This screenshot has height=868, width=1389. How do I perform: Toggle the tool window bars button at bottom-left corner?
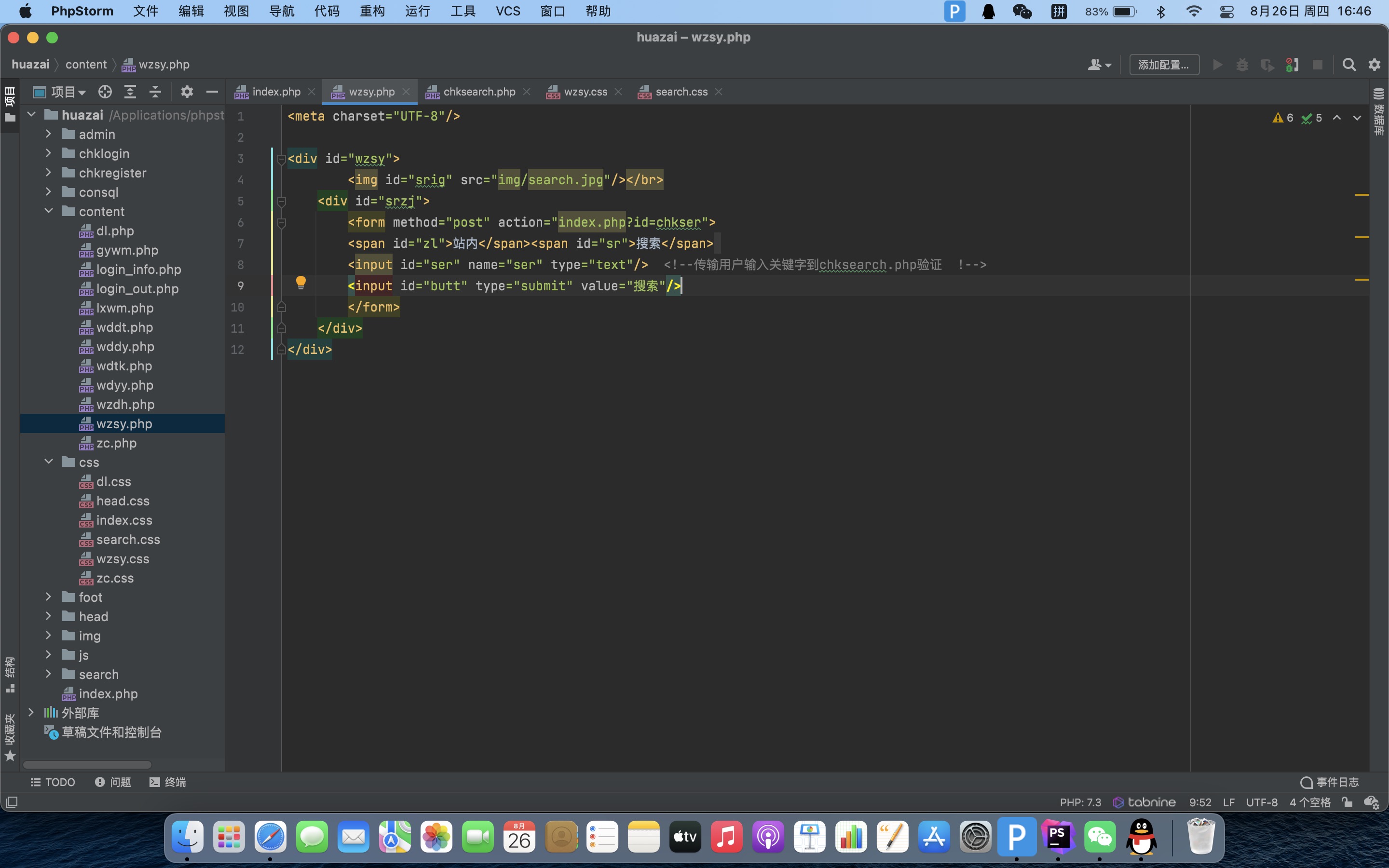(12, 802)
